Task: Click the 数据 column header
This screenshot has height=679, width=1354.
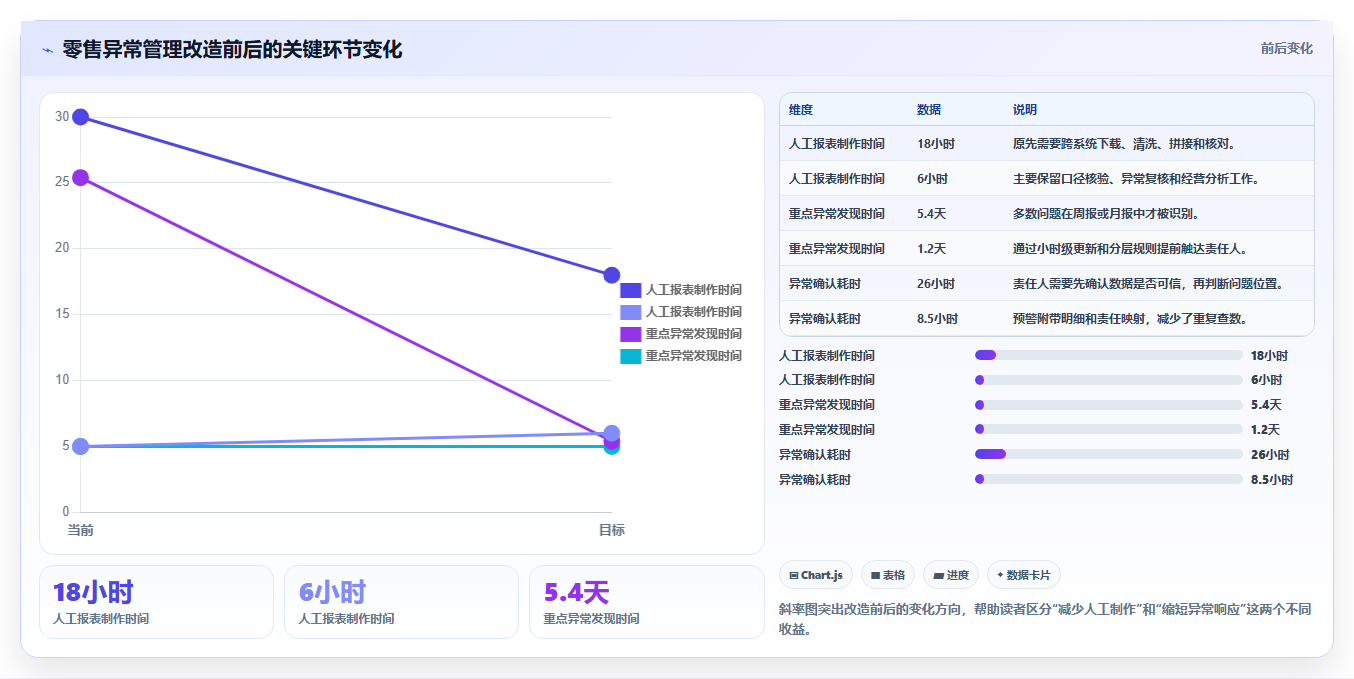Action: point(929,110)
